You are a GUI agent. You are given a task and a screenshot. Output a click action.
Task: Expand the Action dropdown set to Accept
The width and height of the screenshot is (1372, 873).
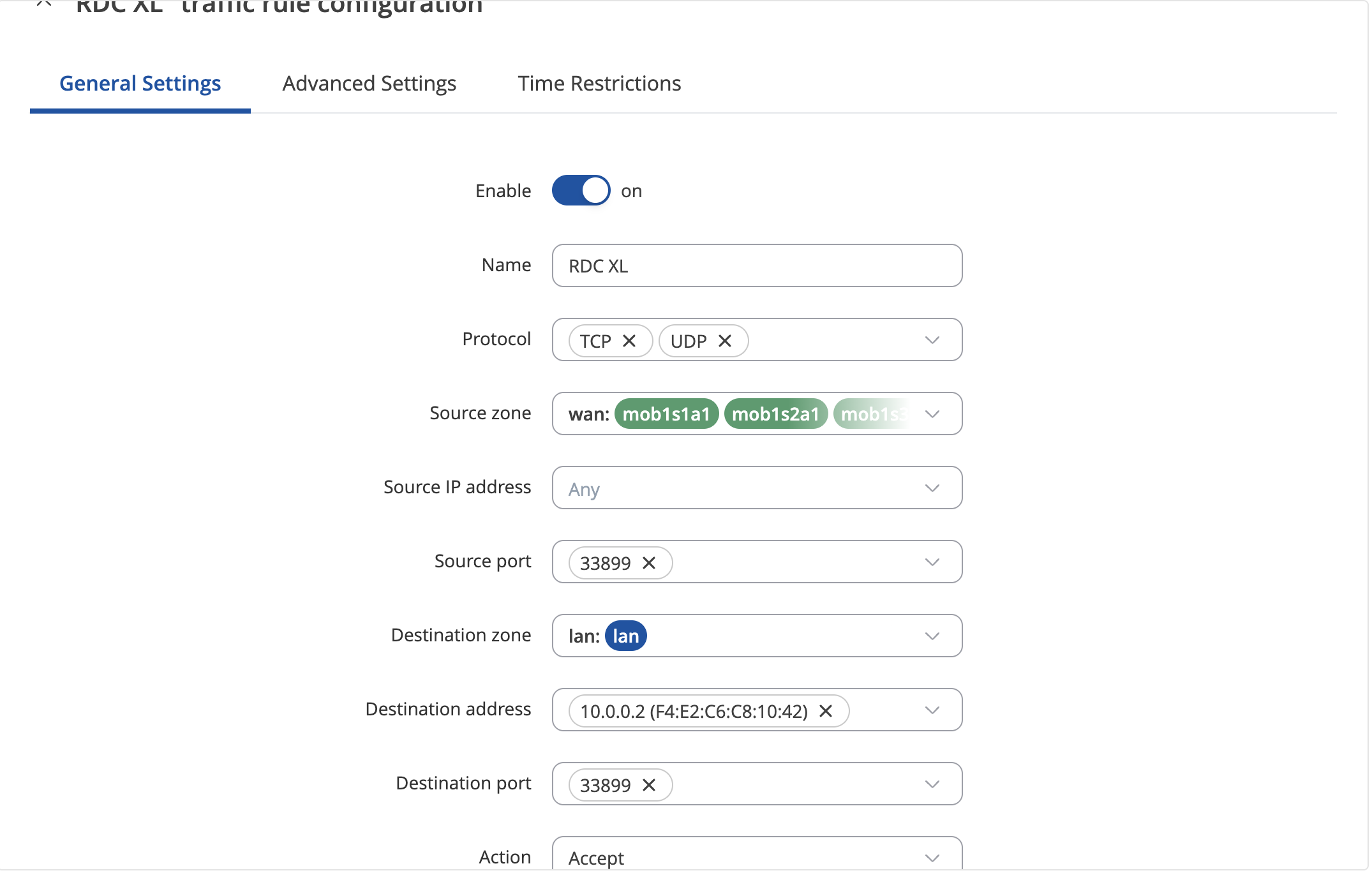tap(757, 855)
